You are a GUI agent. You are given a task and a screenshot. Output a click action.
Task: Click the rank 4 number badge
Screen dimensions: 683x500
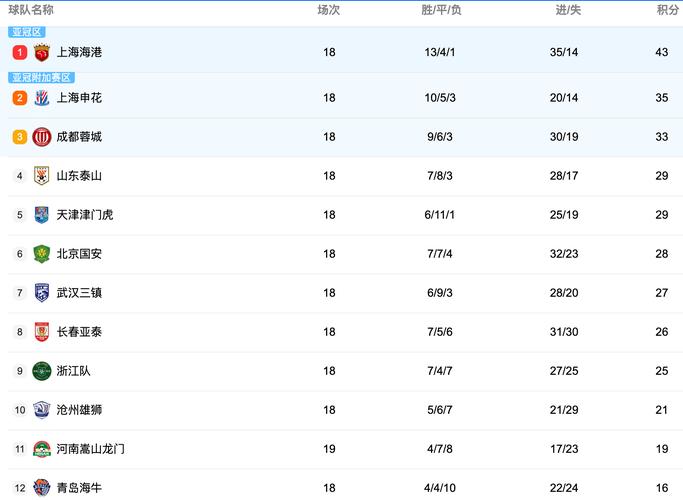pos(20,176)
